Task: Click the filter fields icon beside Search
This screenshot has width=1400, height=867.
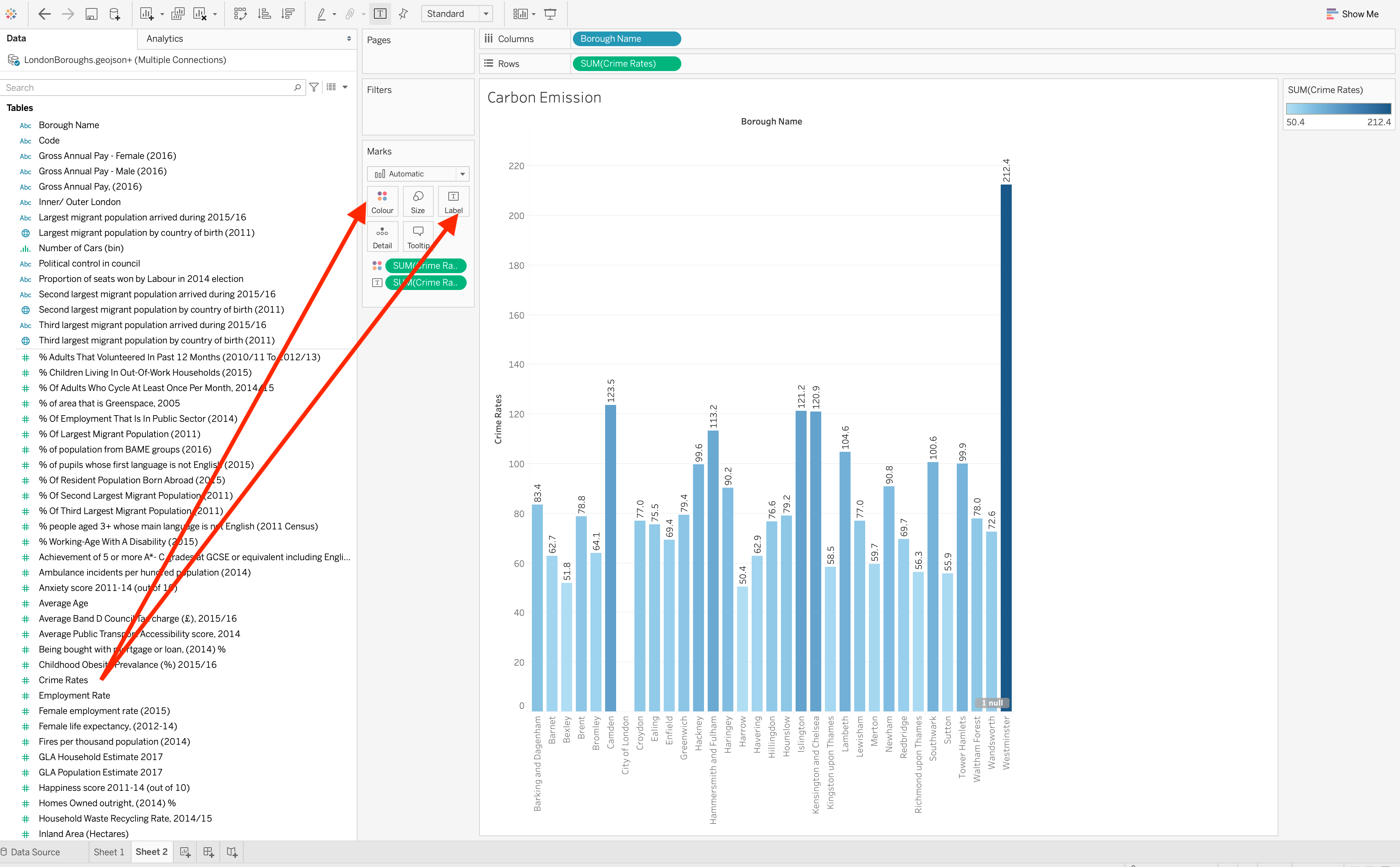Action: [x=314, y=87]
